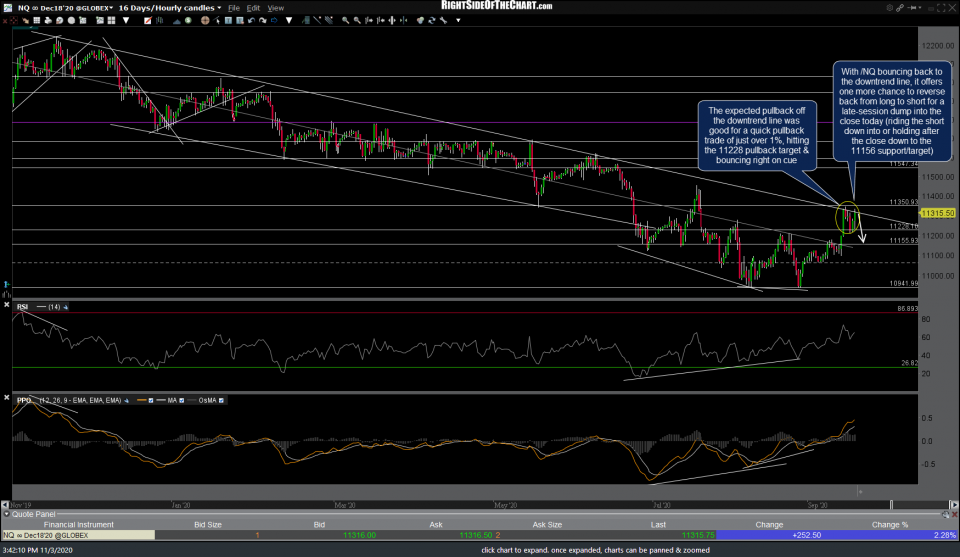The image size is (960, 557).
Task: Toggle the orange PPO line checkbox
Action: (x=151, y=400)
